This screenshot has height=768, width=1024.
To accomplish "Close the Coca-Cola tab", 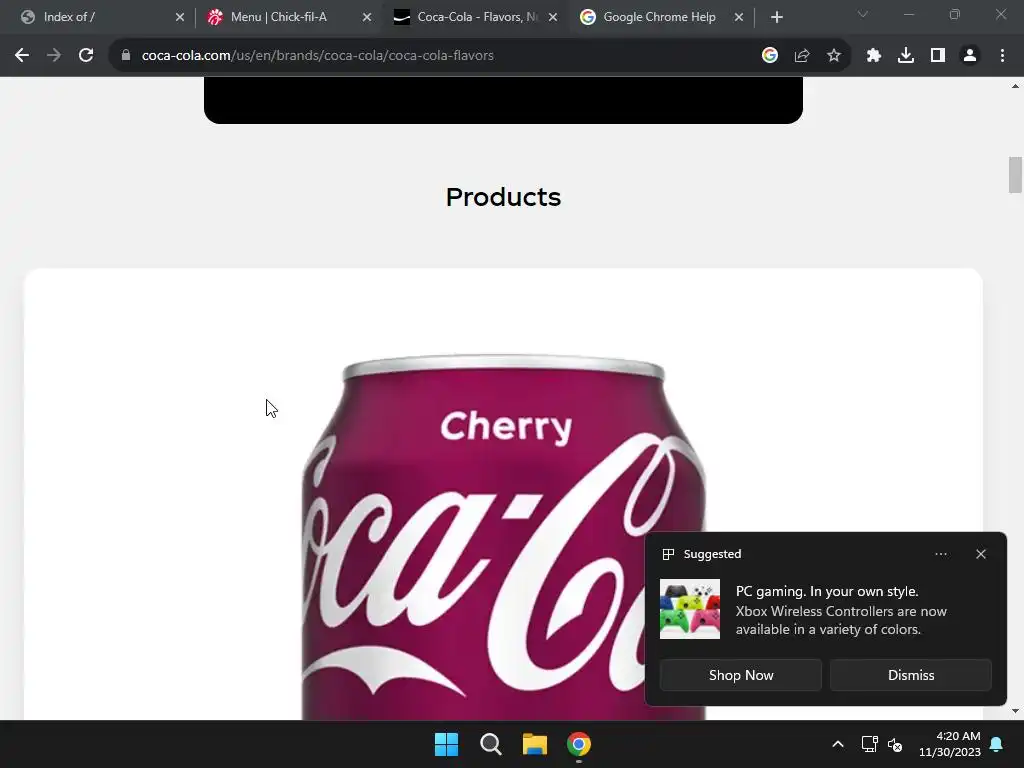I will 552,17.
